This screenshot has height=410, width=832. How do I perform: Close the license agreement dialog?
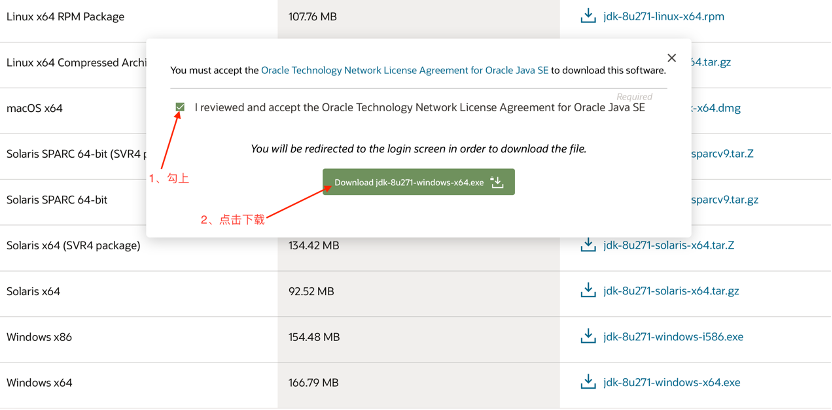coord(671,58)
